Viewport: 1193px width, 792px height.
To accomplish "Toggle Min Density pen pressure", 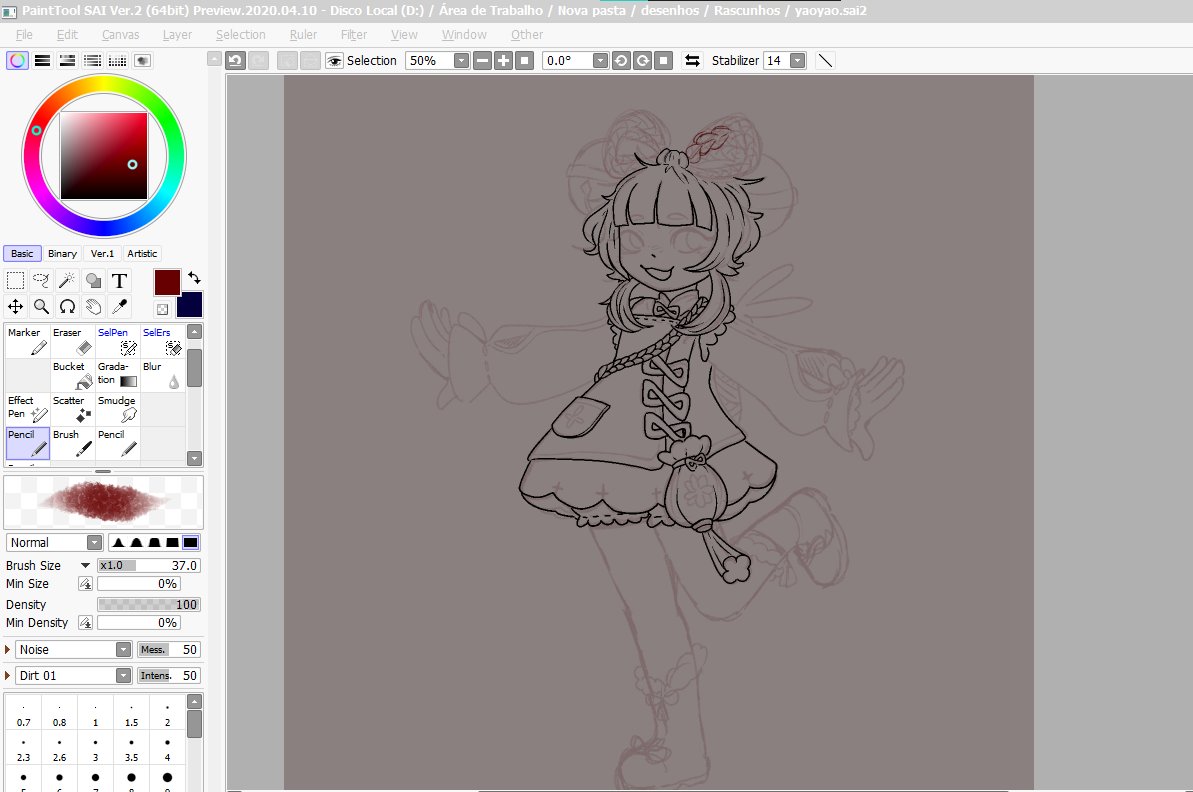I will point(85,622).
